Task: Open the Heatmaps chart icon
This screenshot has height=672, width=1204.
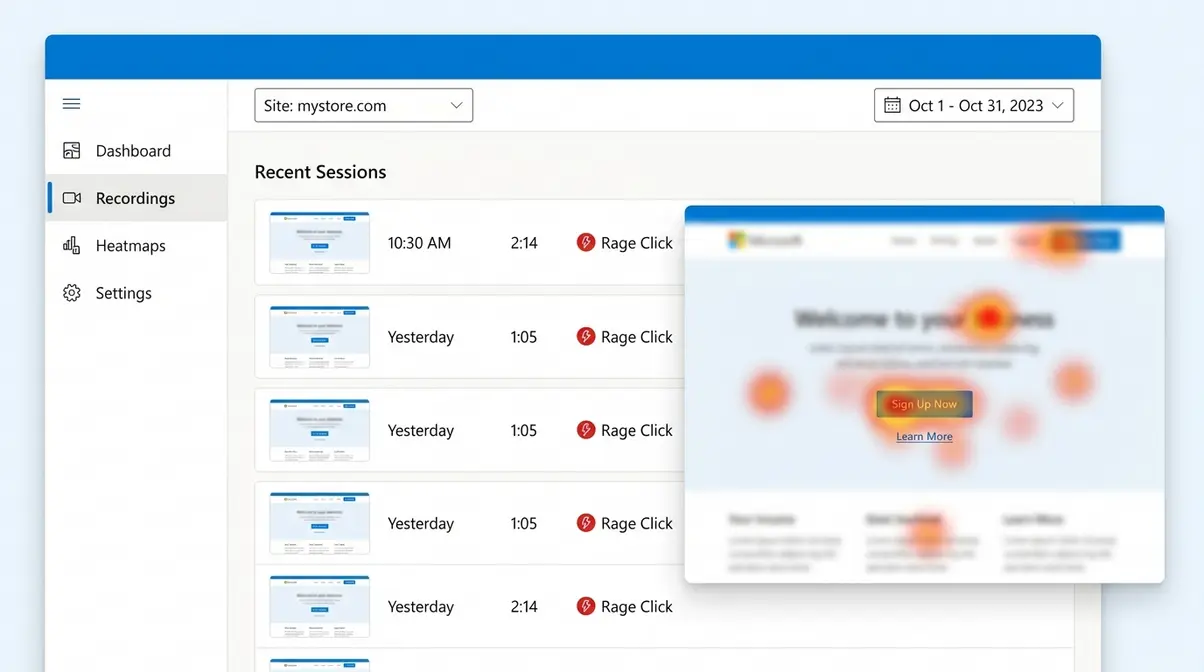Action: pos(71,245)
